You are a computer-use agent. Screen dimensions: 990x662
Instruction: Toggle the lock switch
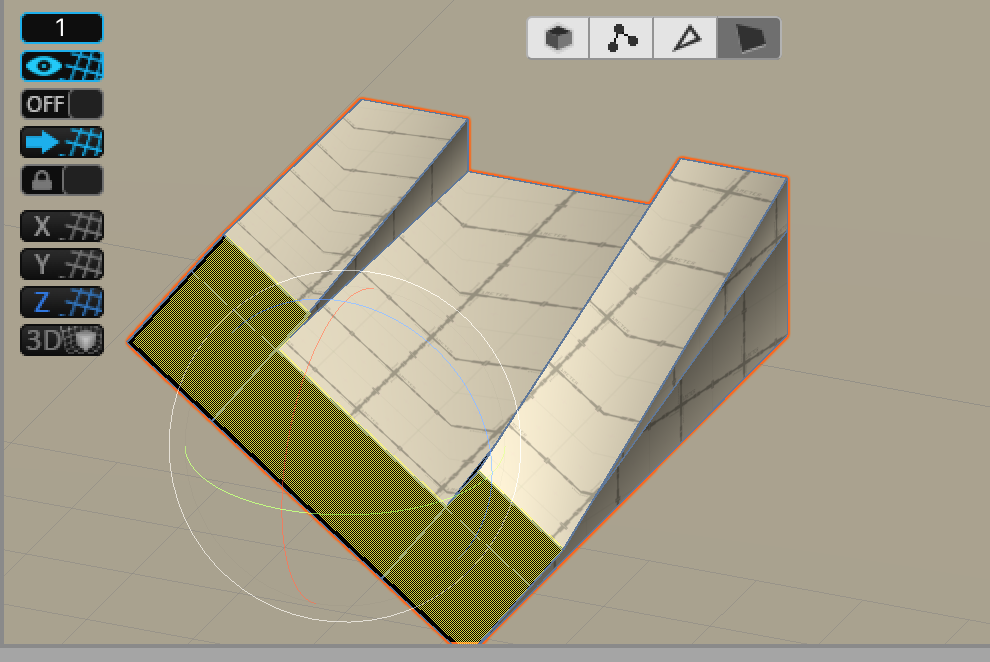62,180
